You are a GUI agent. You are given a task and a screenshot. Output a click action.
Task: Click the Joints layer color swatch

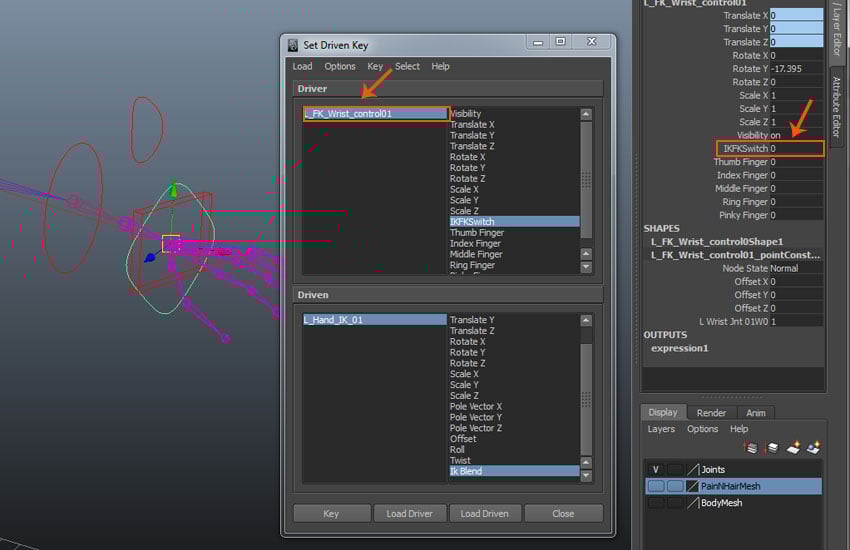[693, 469]
